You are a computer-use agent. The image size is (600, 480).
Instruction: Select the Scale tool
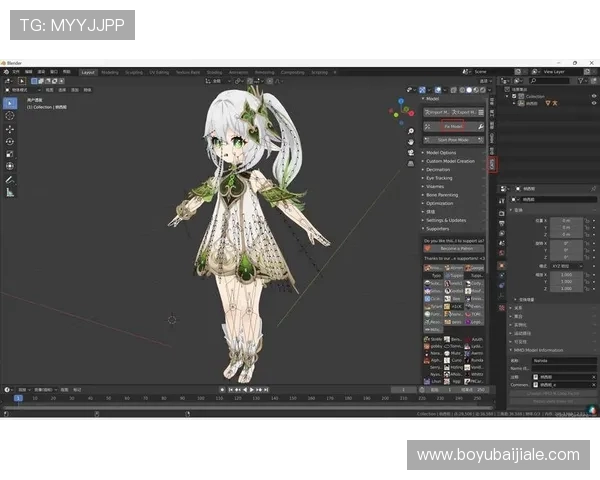10,153
